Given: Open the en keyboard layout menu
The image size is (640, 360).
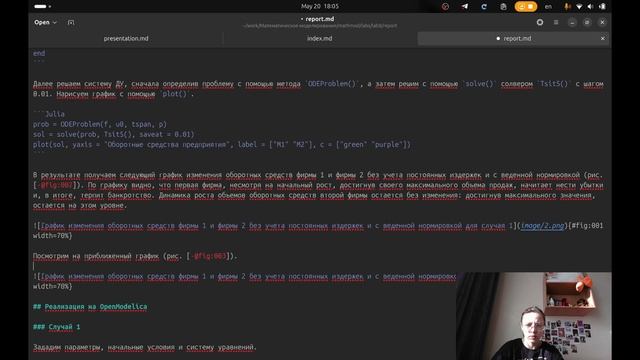Looking at the screenshot, I should point(548,7).
